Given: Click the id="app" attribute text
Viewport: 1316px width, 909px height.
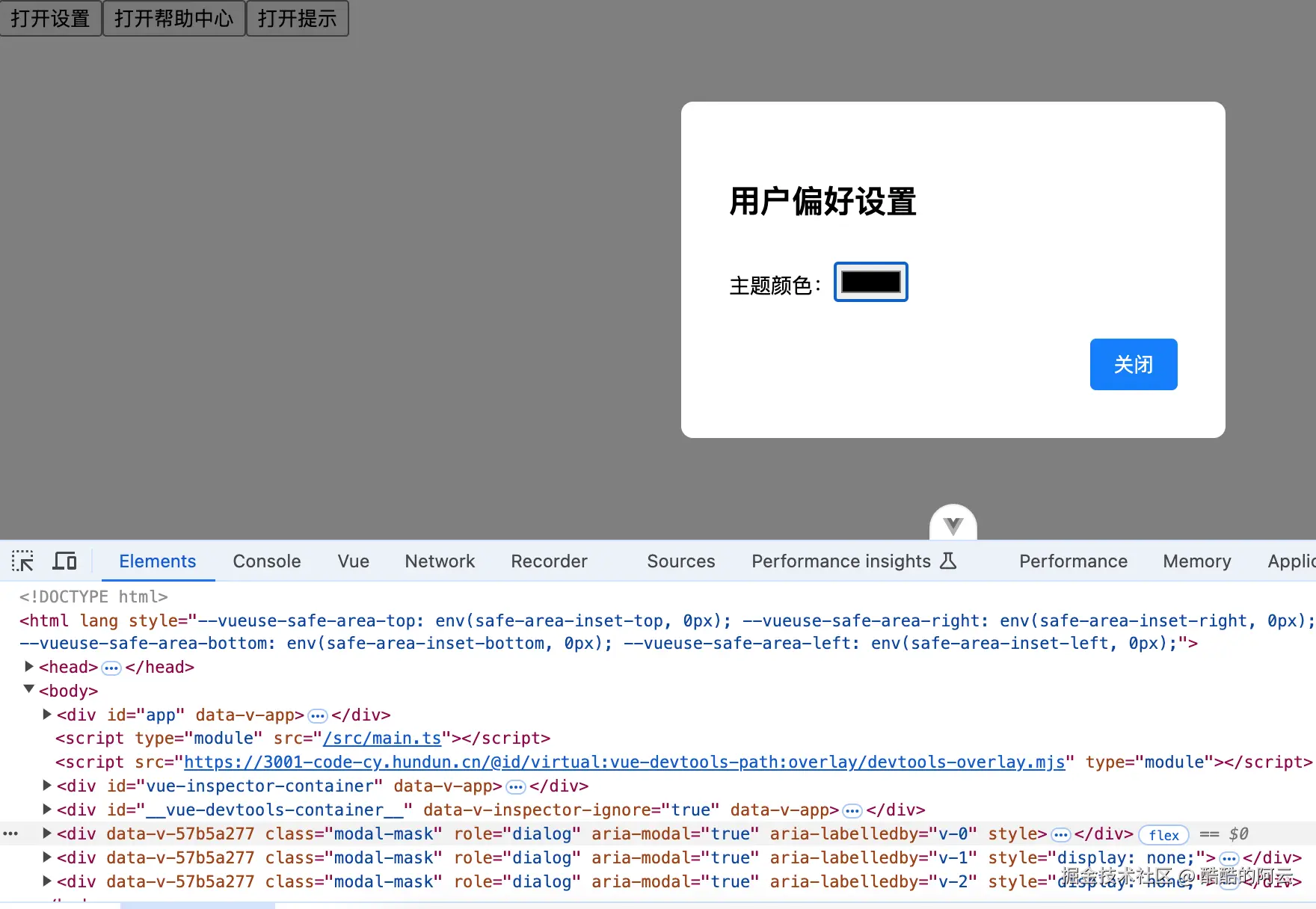Looking at the screenshot, I should coord(146,715).
